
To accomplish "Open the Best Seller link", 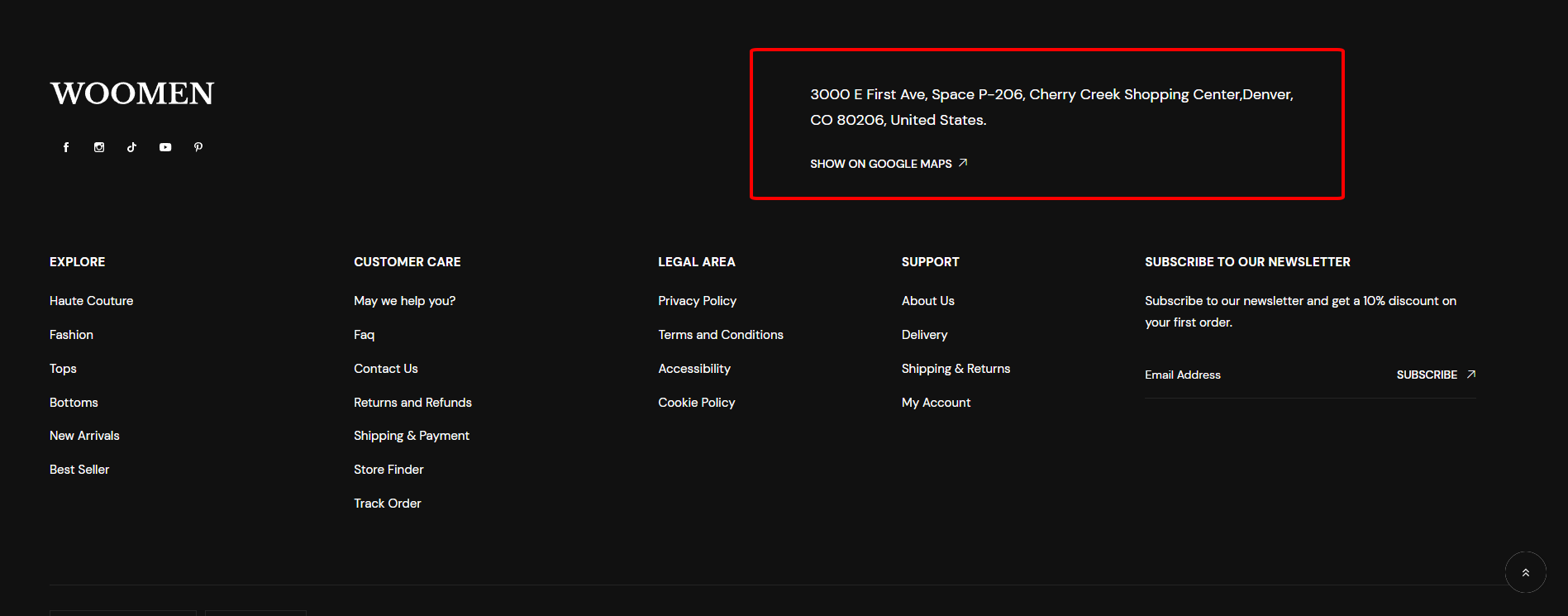I will (x=79, y=470).
